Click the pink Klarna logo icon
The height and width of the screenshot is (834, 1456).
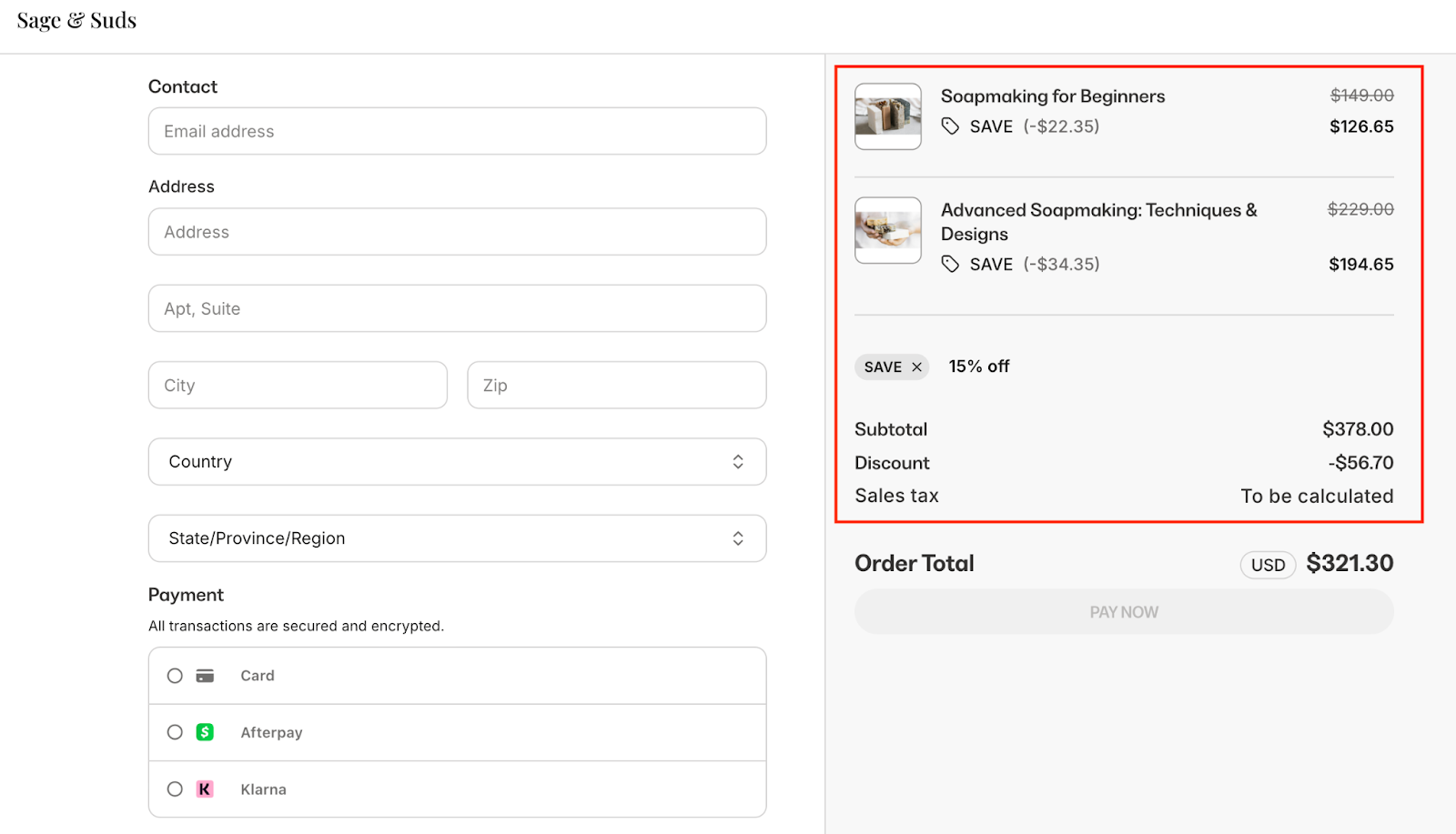coord(205,789)
